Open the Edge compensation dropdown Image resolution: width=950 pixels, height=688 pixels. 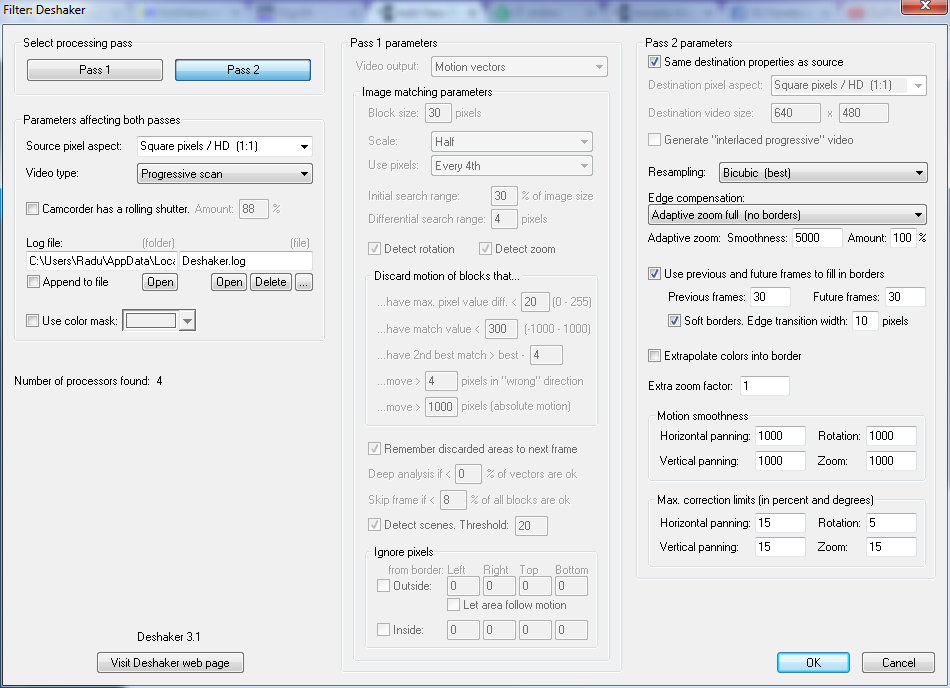click(787, 214)
